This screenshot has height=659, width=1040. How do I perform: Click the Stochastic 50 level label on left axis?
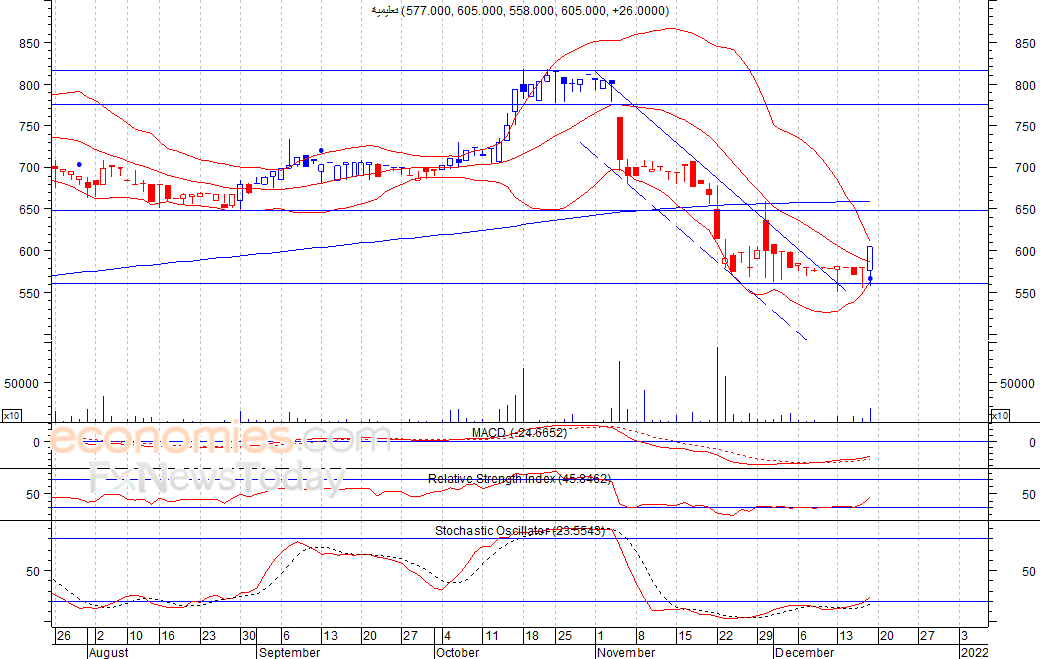click(33, 571)
